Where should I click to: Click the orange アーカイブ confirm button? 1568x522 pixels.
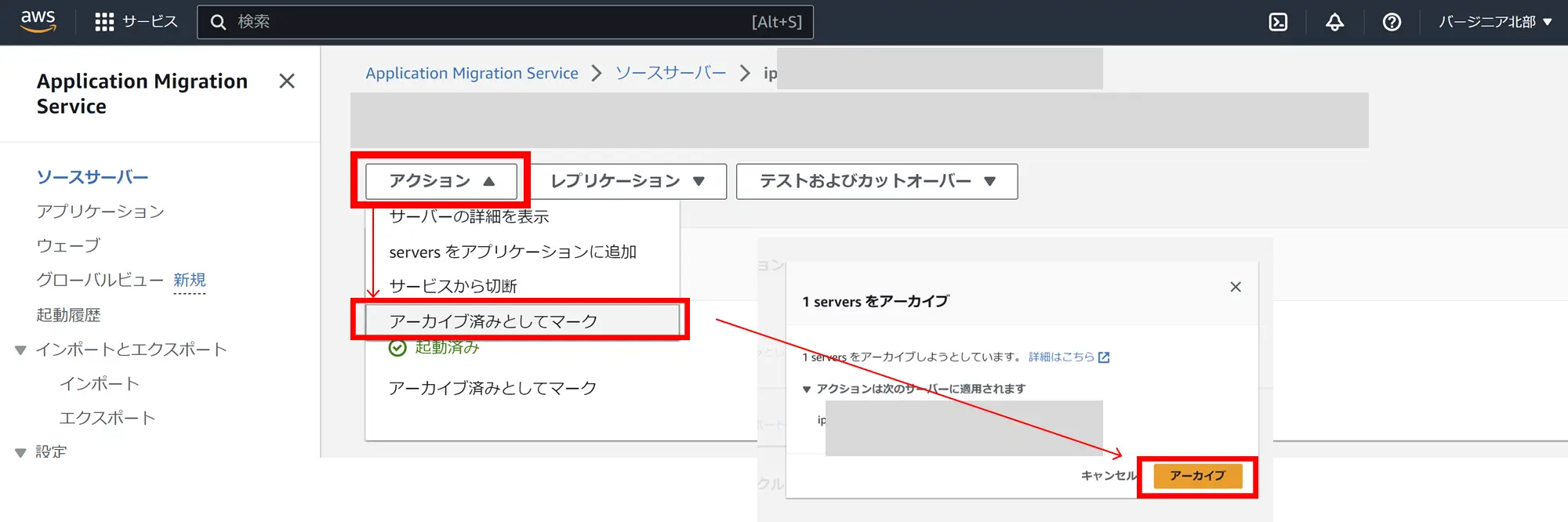point(1197,476)
